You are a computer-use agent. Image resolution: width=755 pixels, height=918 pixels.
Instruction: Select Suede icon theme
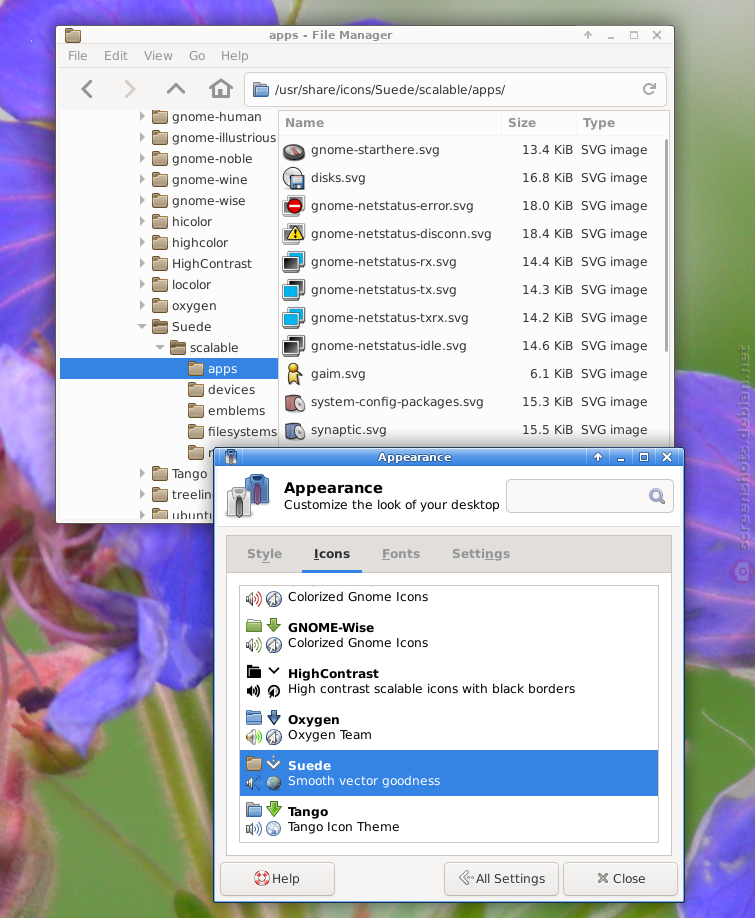[449, 773]
